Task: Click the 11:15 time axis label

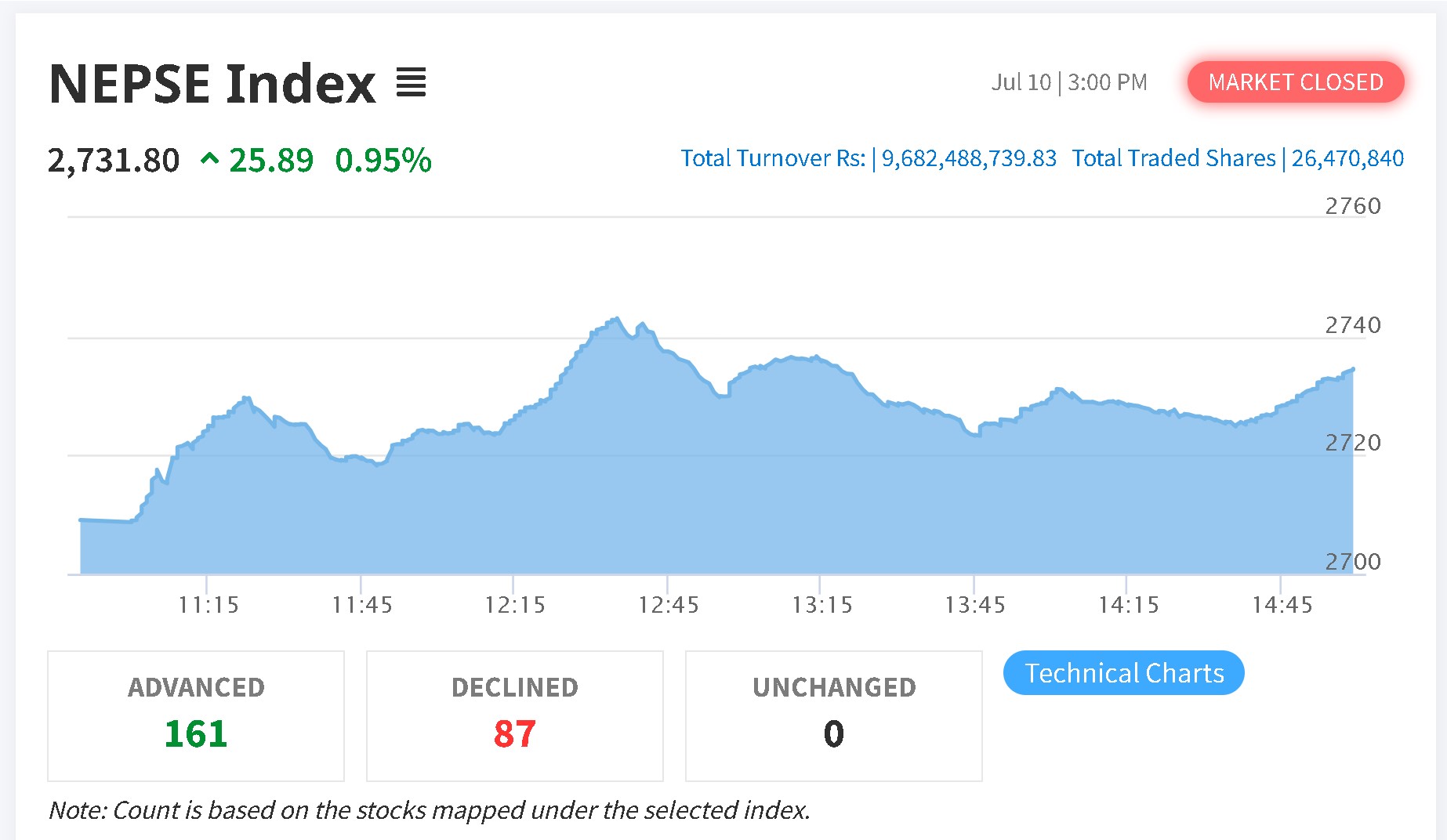Action: click(x=208, y=605)
